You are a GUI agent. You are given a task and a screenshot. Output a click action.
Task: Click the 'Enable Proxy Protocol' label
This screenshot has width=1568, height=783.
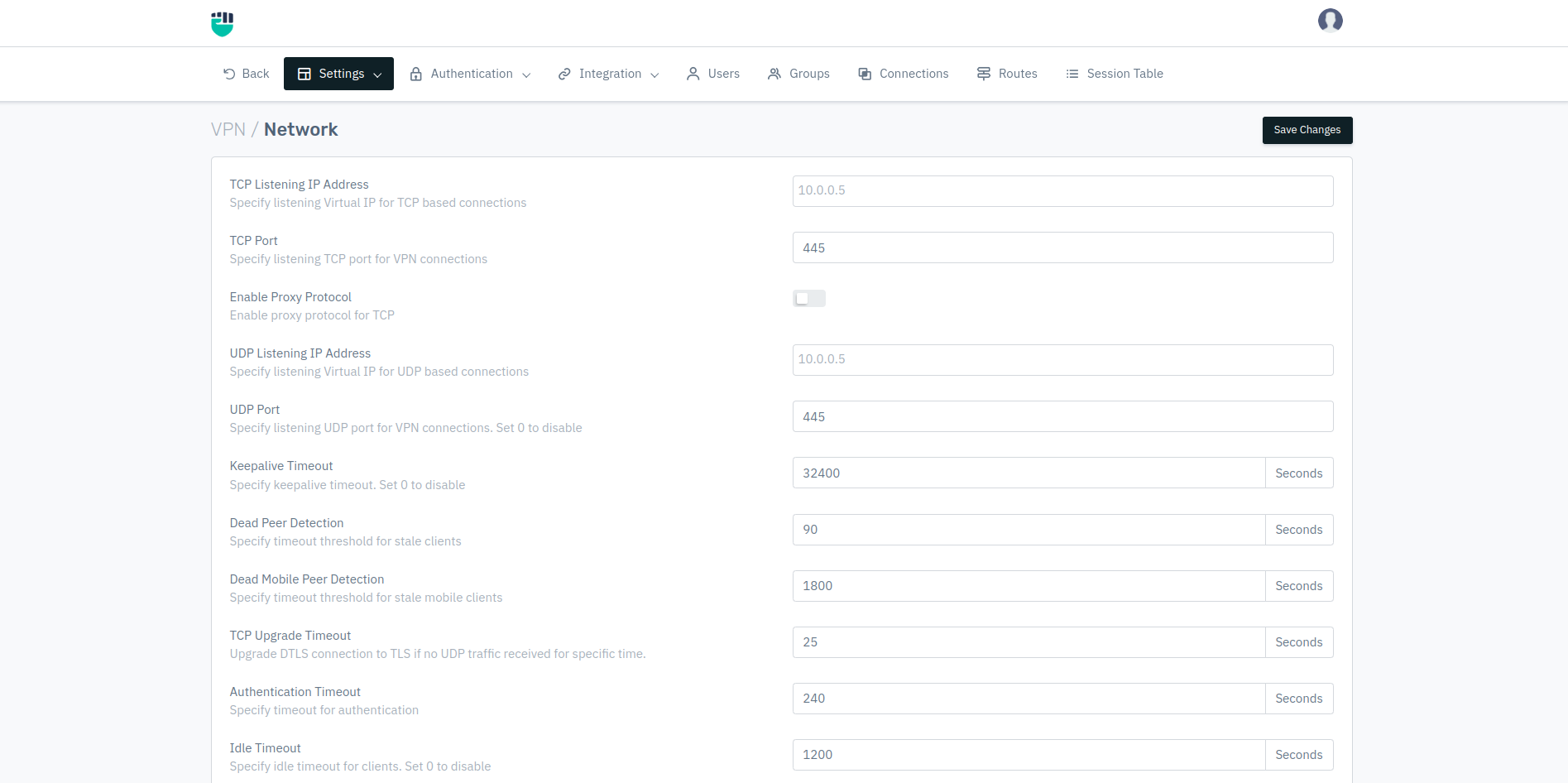(x=290, y=297)
